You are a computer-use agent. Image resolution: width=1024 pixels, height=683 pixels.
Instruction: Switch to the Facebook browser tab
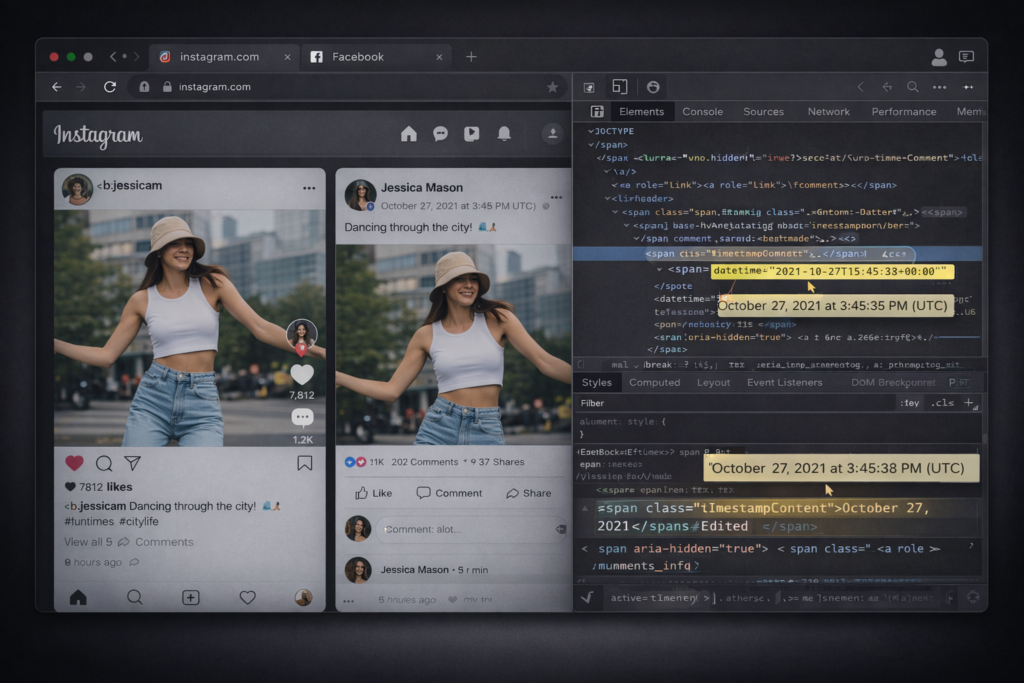coord(357,57)
